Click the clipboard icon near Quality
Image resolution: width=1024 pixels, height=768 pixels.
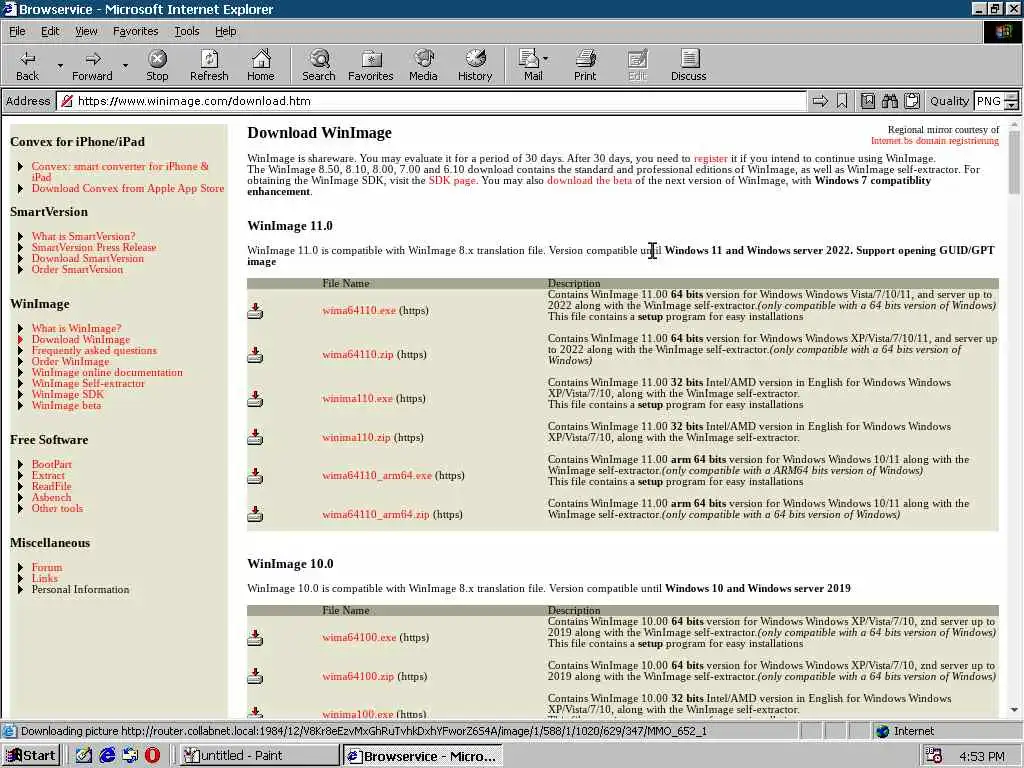coord(912,101)
